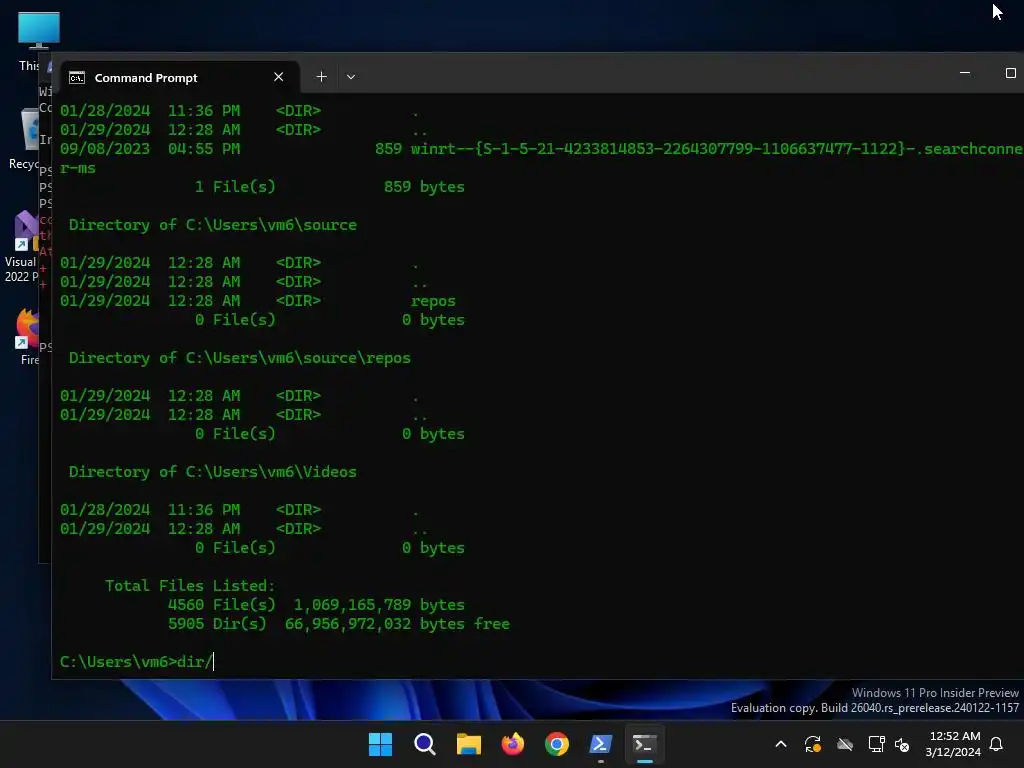Click 'Directory of C:\Users\vm6\source\repos' text
This screenshot has width=1024, height=768.
click(240, 358)
